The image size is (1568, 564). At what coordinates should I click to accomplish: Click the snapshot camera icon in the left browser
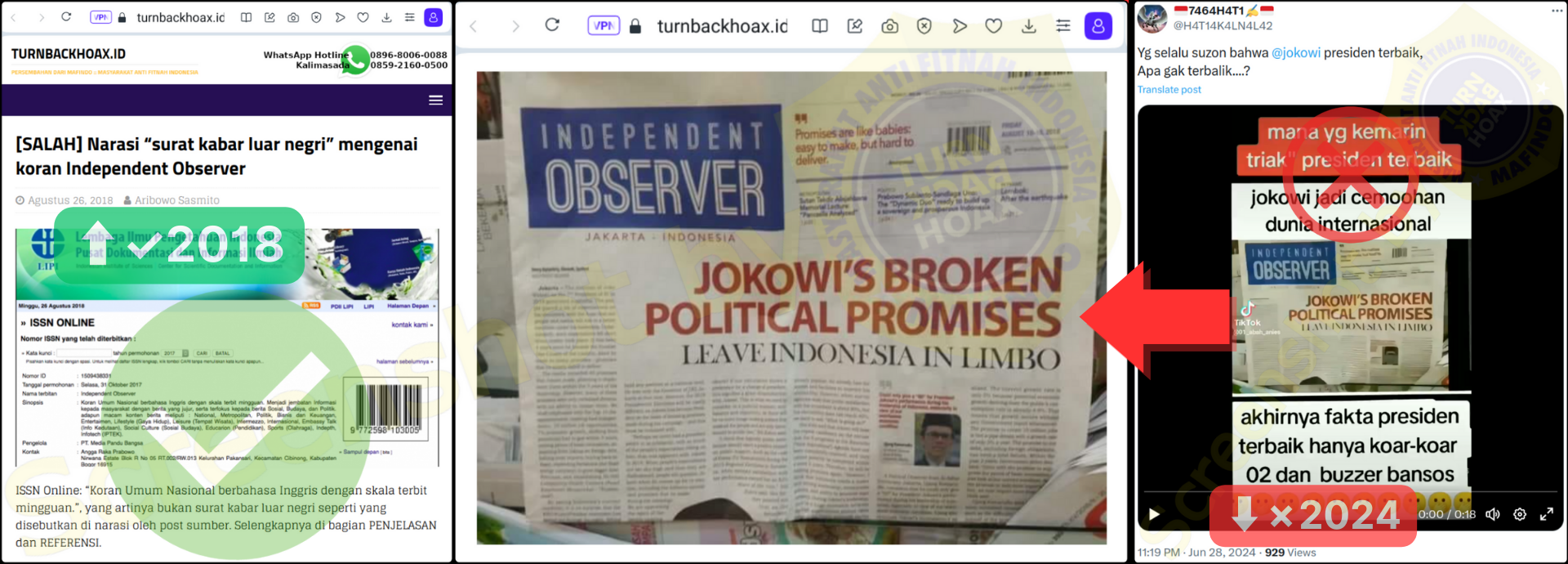(293, 17)
